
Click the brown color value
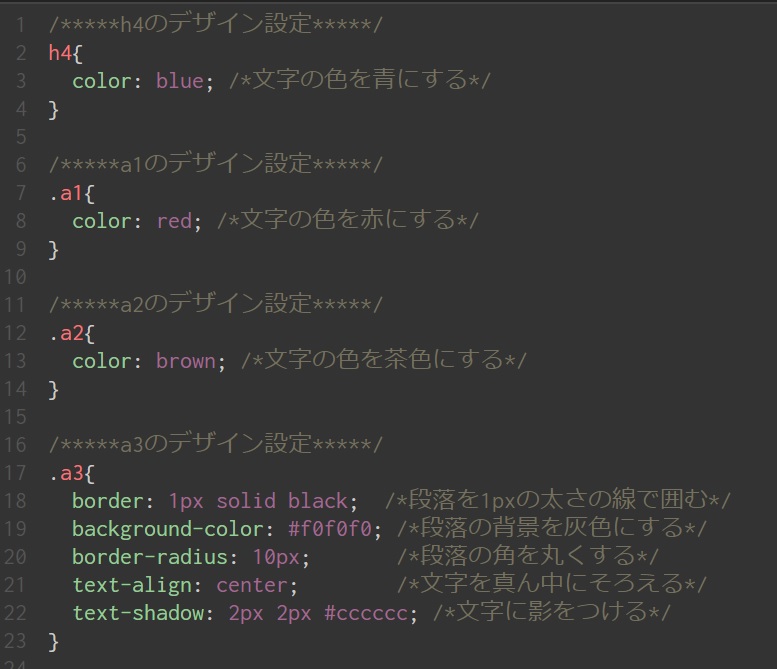click(185, 361)
